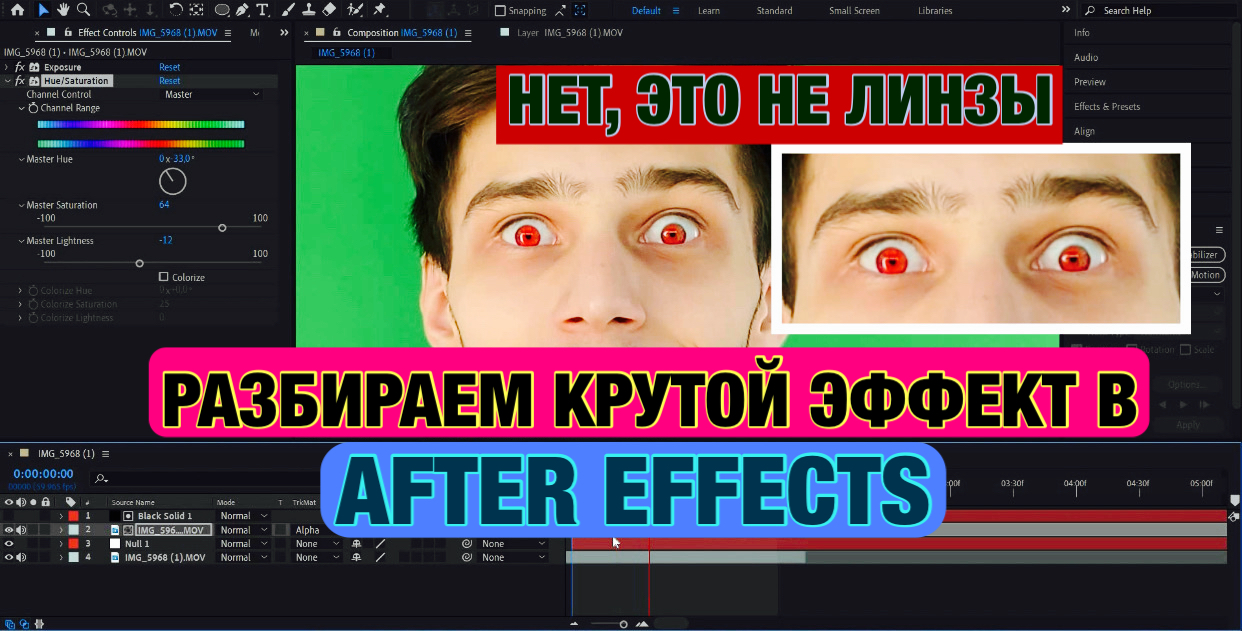This screenshot has width=1242, height=631.
Task: Click the red label swatch of Null 1
Action: 73,544
